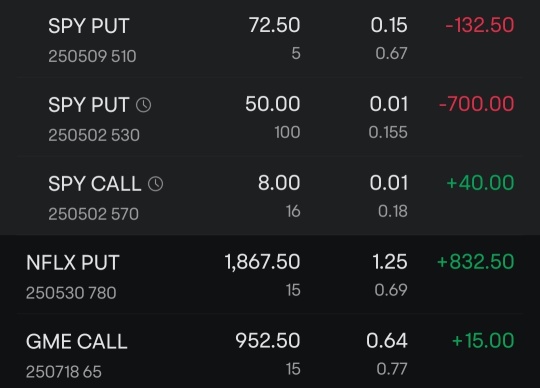Open the NFLX PUT 250530 780 position
540x388 pixels.
270,275
